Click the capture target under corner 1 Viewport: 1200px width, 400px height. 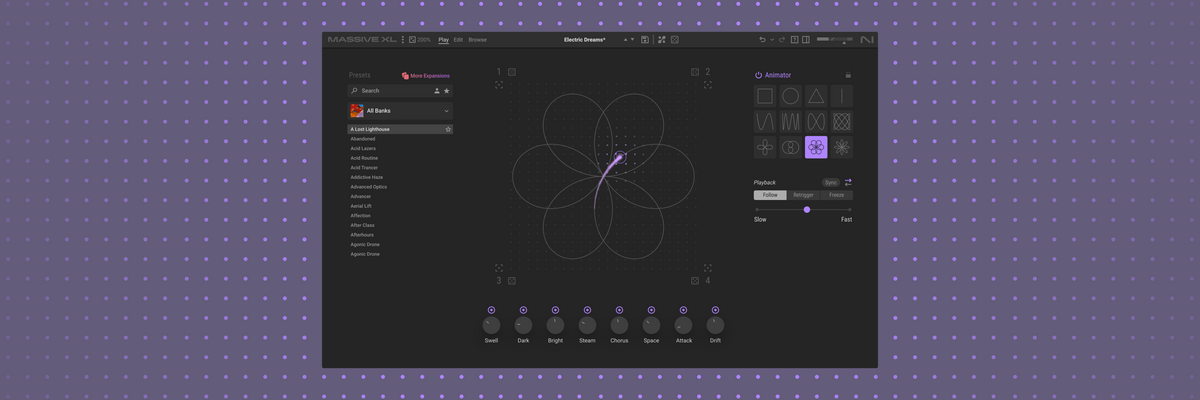coord(499,85)
